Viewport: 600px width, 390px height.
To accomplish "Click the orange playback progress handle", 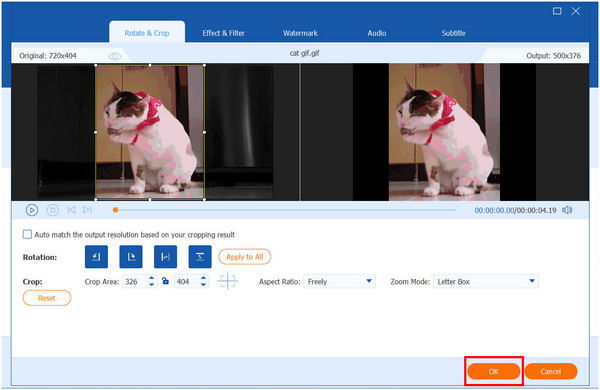I will 115,210.
